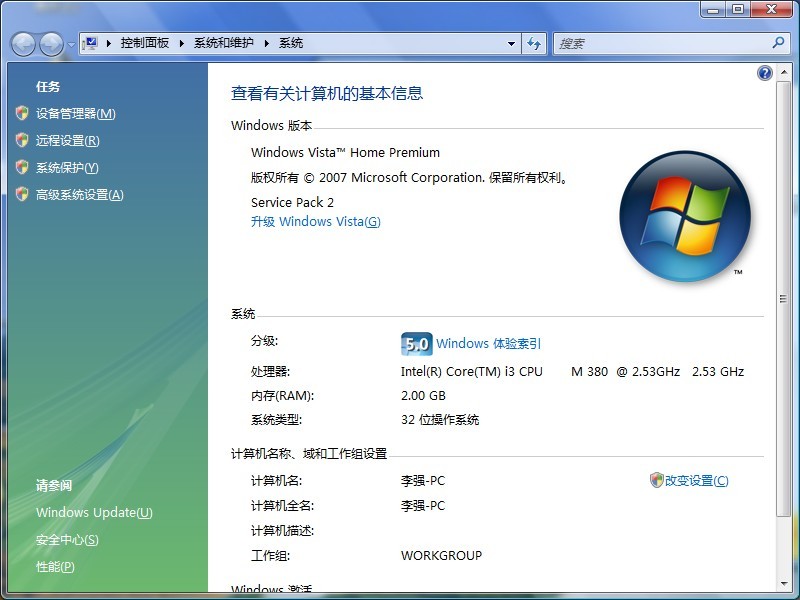The image size is (800, 600).
Task: Open the blue help question-mark icon
Action: 765,73
